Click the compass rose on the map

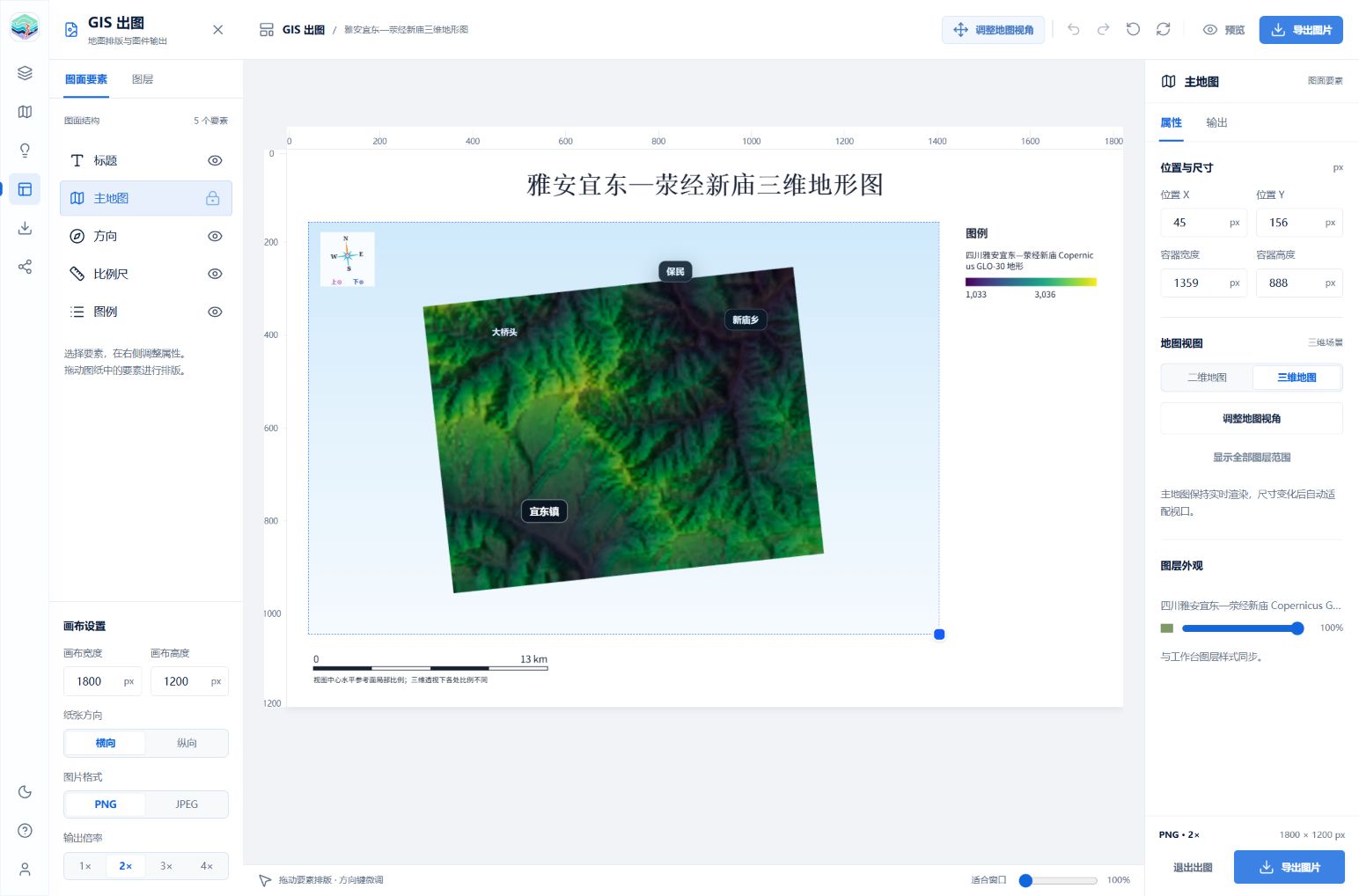[x=348, y=259]
